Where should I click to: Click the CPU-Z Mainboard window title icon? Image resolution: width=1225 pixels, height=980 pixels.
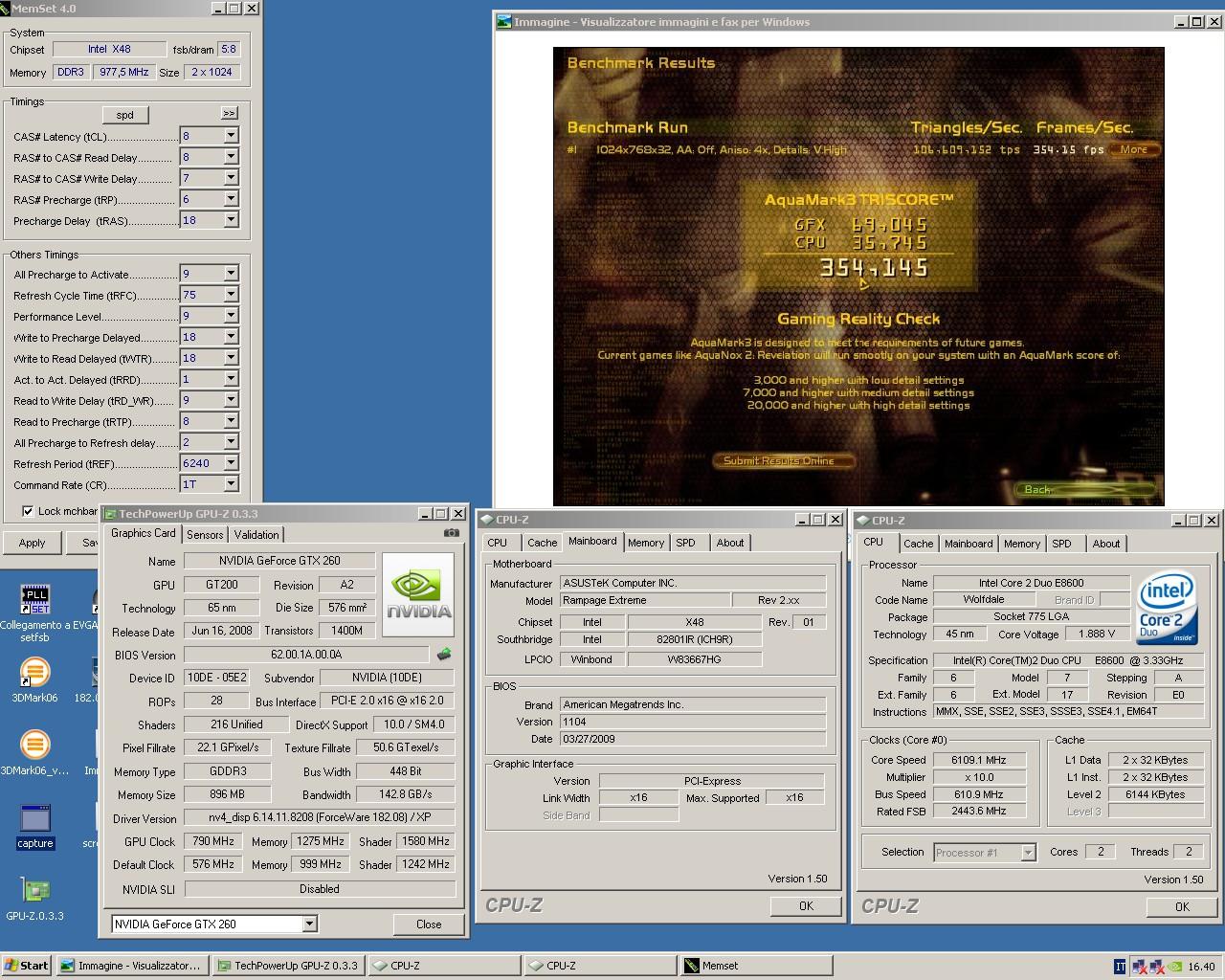486,520
